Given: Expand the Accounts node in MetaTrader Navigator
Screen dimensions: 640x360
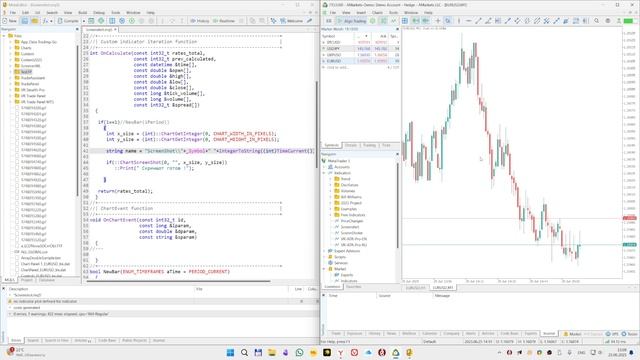Looking at the screenshot, I should (324, 167).
